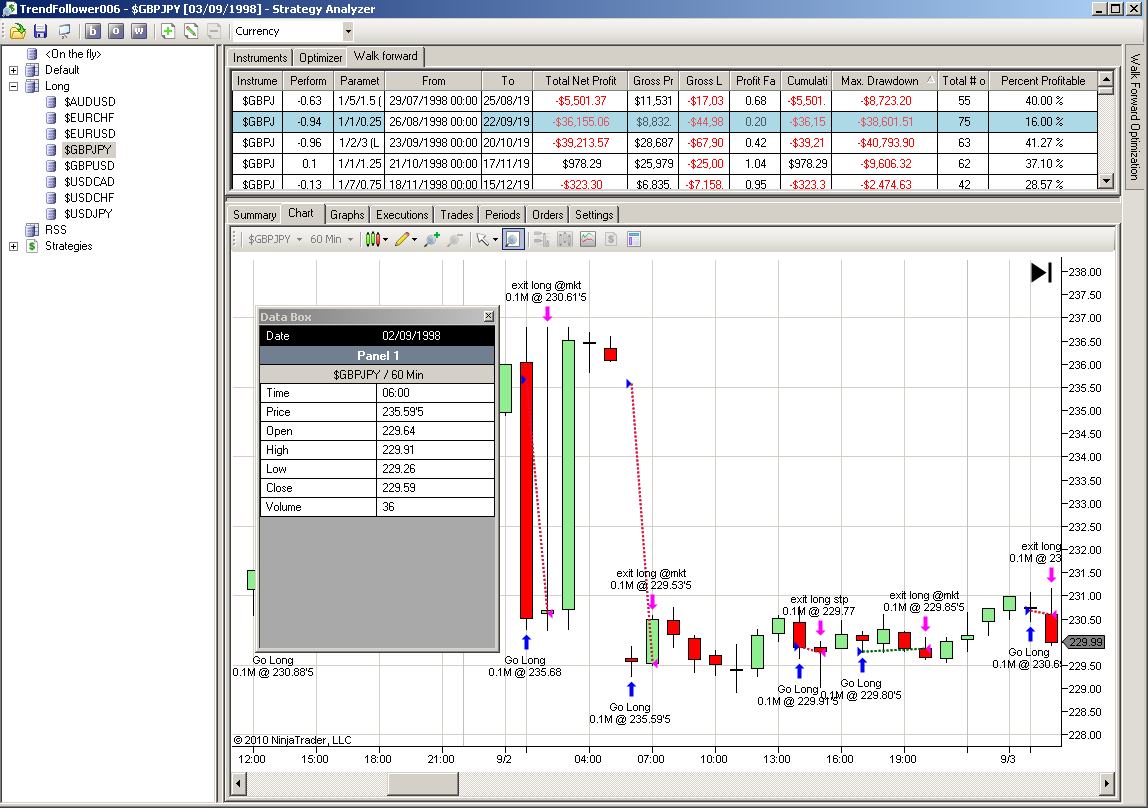
Task: Open the Summary tab
Action: pos(254,214)
